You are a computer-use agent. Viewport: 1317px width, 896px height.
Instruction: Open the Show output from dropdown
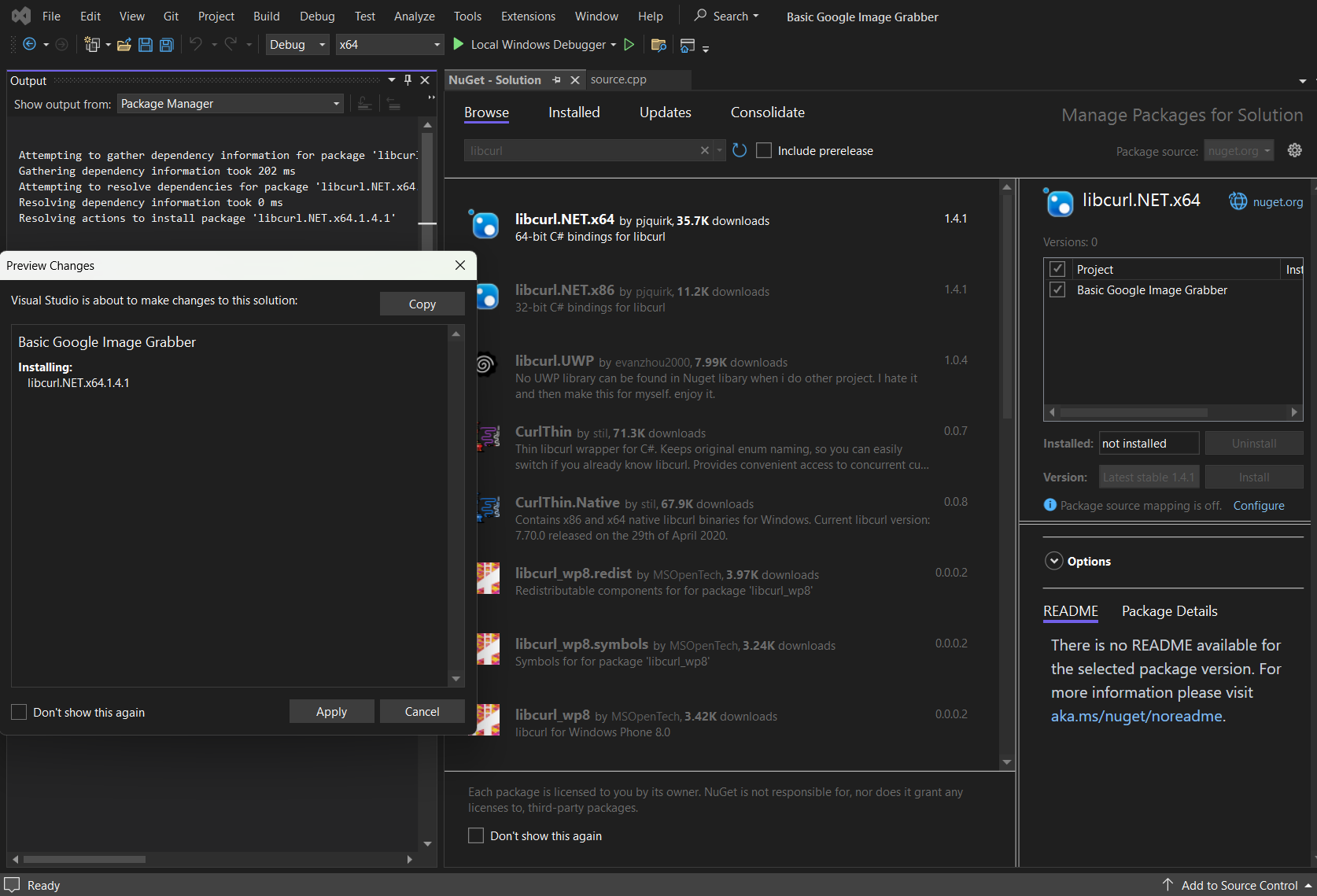pyautogui.click(x=230, y=104)
